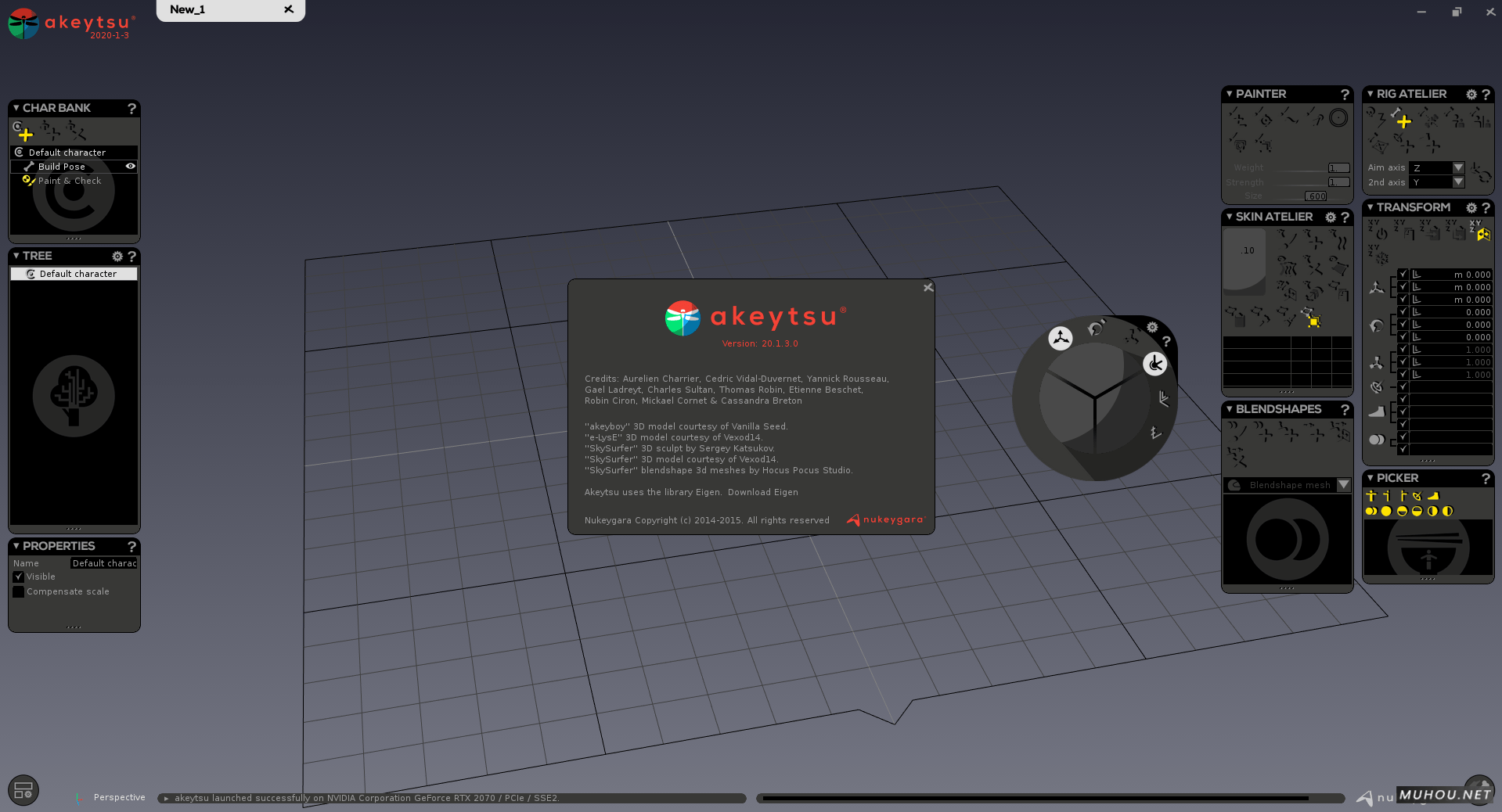Click the add new character icon in Char Bank
The width and height of the screenshot is (1502, 812).
(23, 131)
